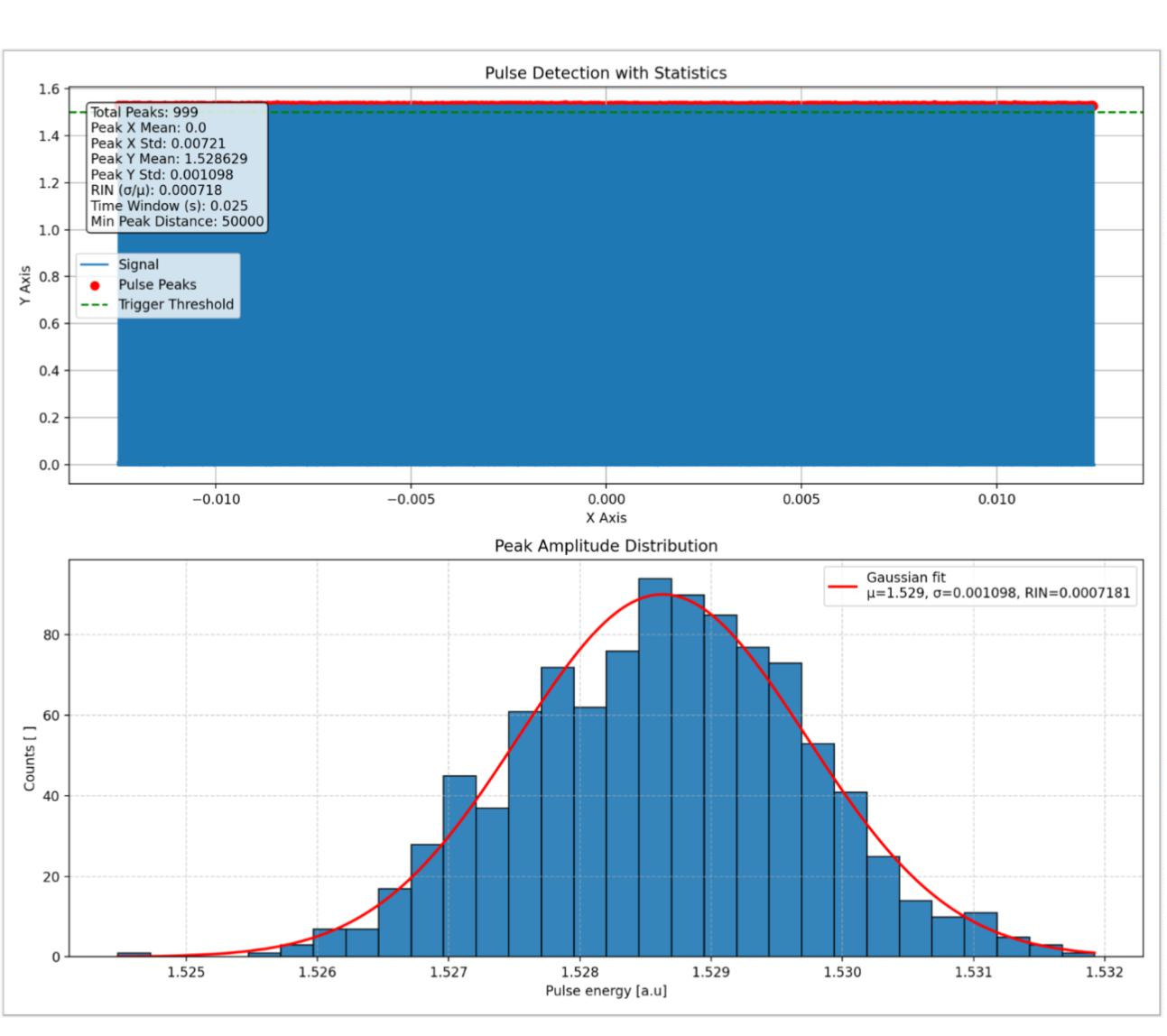Click the 80 tick on the Counts axis

coord(51,635)
